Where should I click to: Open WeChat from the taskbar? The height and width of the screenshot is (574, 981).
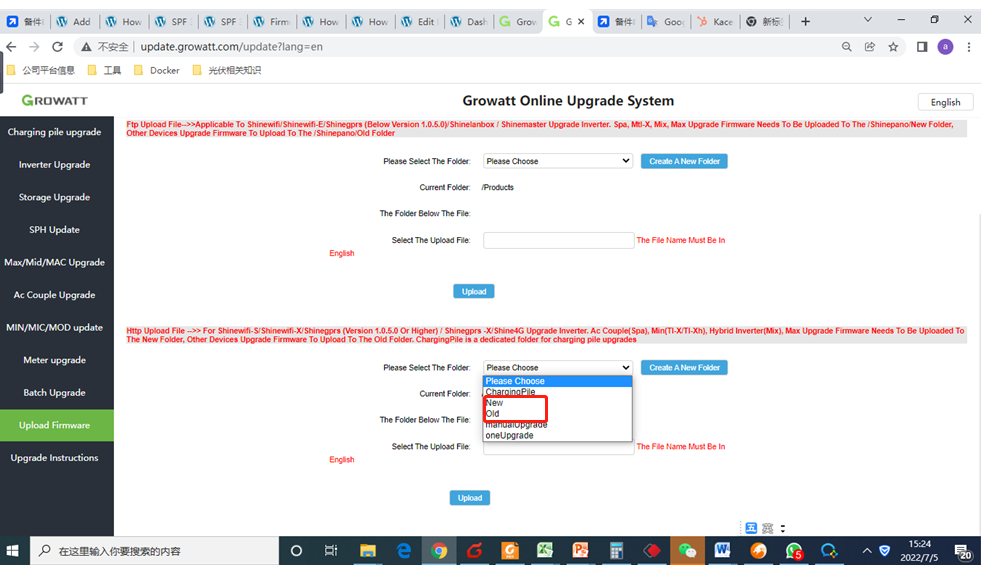pyautogui.click(x=687, y=551)
